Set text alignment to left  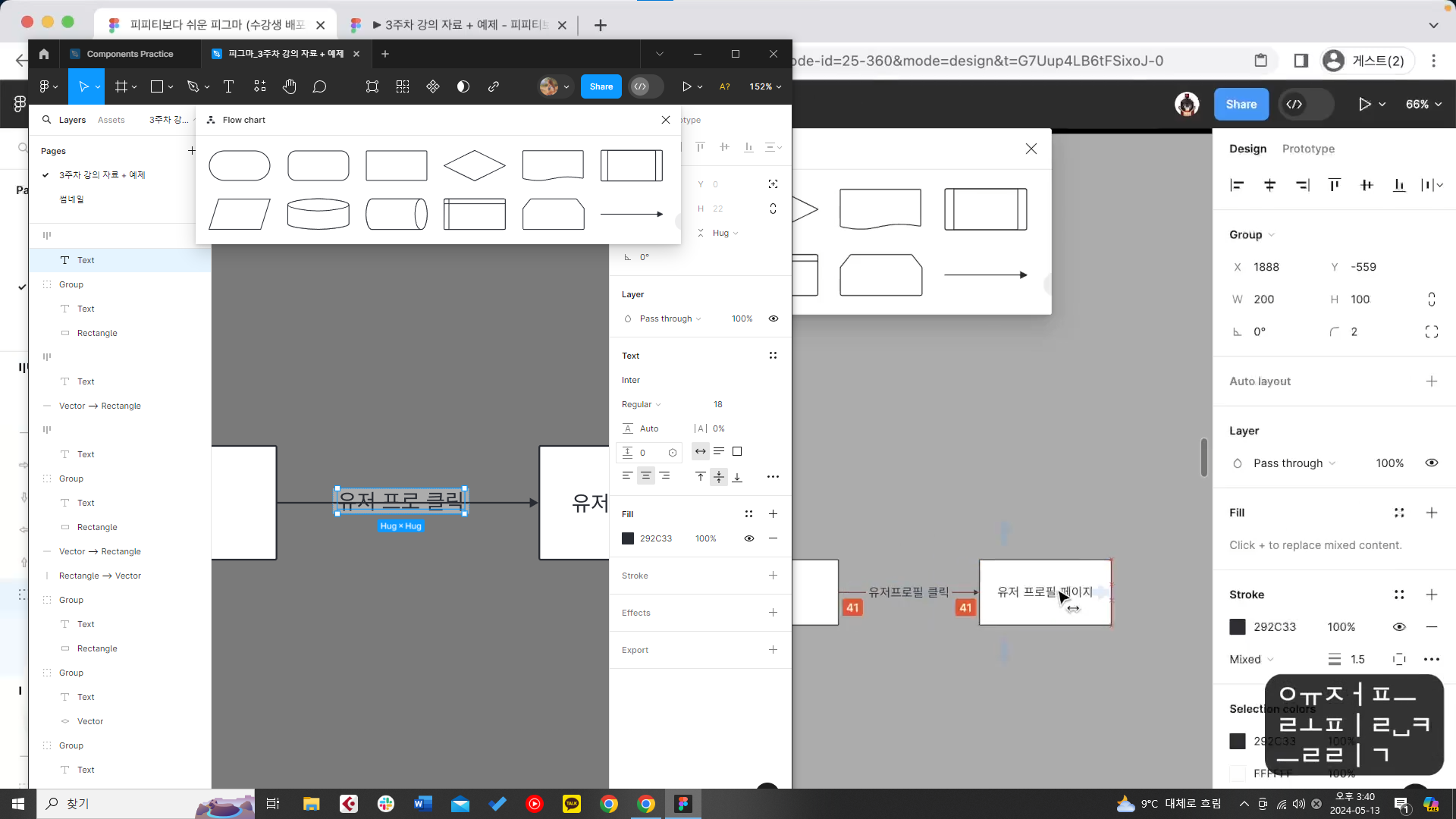point(627,476)
